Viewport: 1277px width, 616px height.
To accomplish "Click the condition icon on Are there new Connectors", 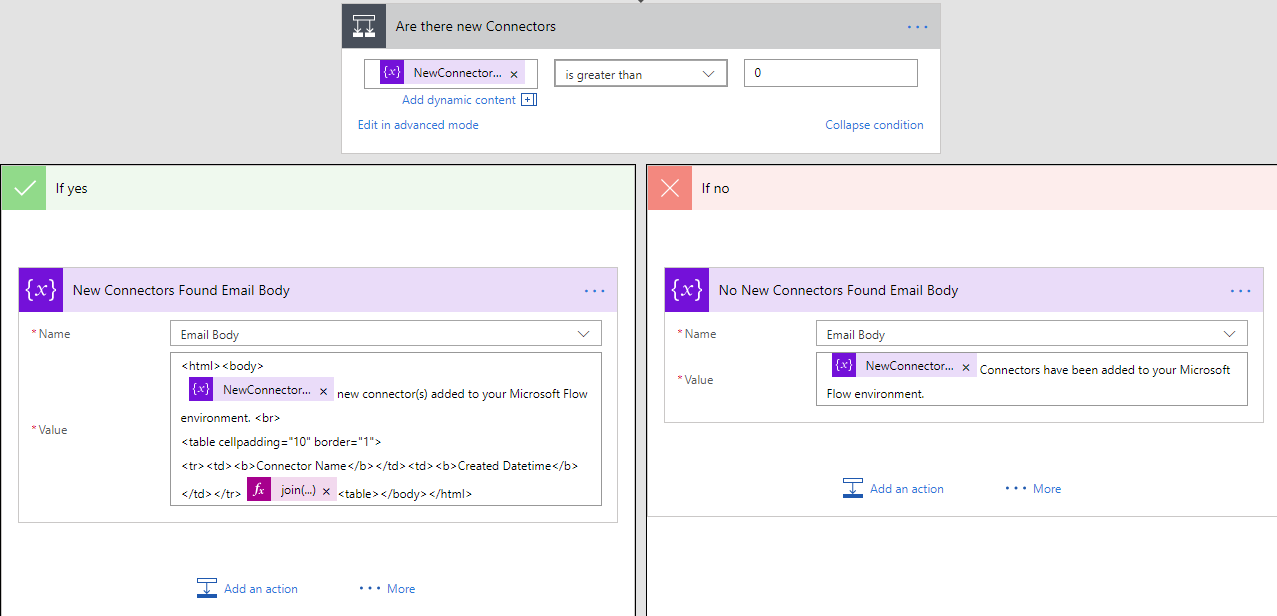I will 364,27.
